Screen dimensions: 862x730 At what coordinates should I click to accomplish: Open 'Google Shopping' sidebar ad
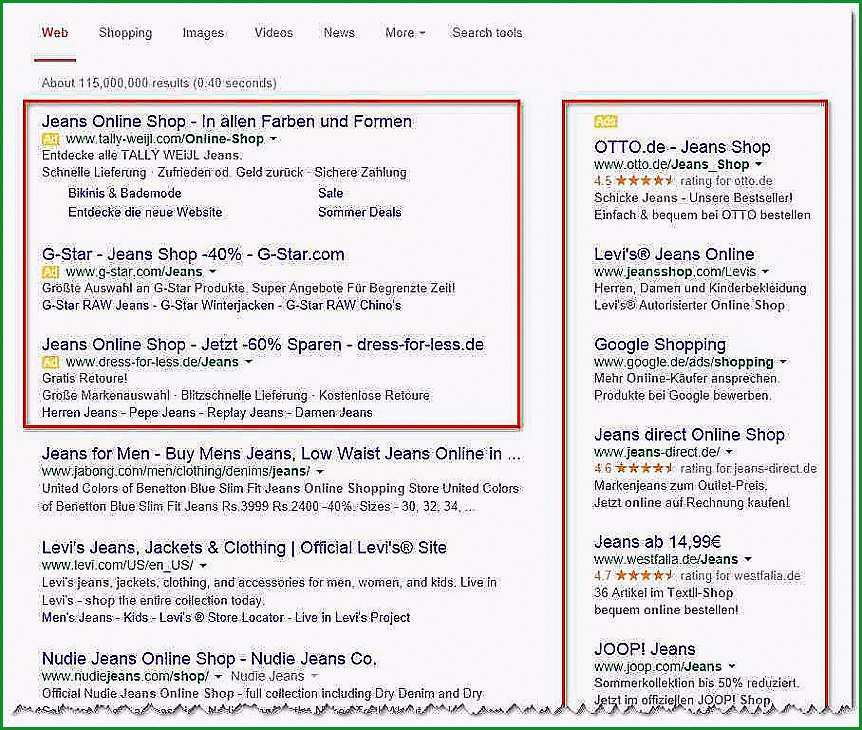click(660, 345)
